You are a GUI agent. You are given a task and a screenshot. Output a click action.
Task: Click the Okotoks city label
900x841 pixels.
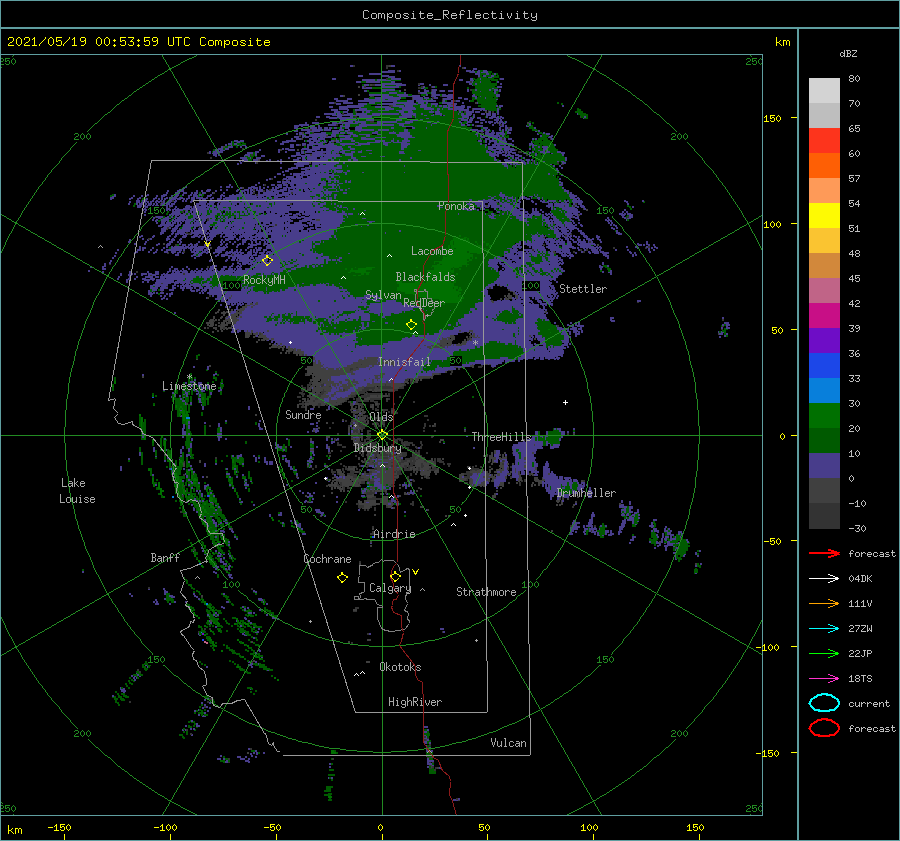[400, 667]
